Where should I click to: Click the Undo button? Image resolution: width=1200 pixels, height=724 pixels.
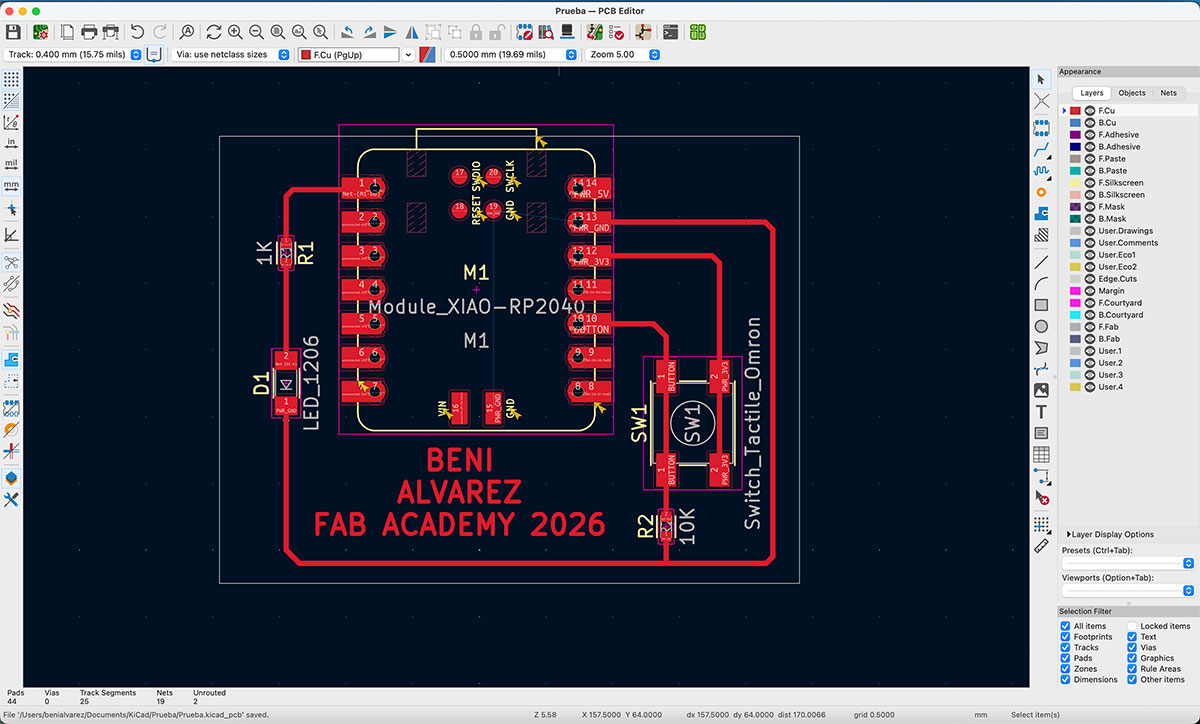coord(138,32)
